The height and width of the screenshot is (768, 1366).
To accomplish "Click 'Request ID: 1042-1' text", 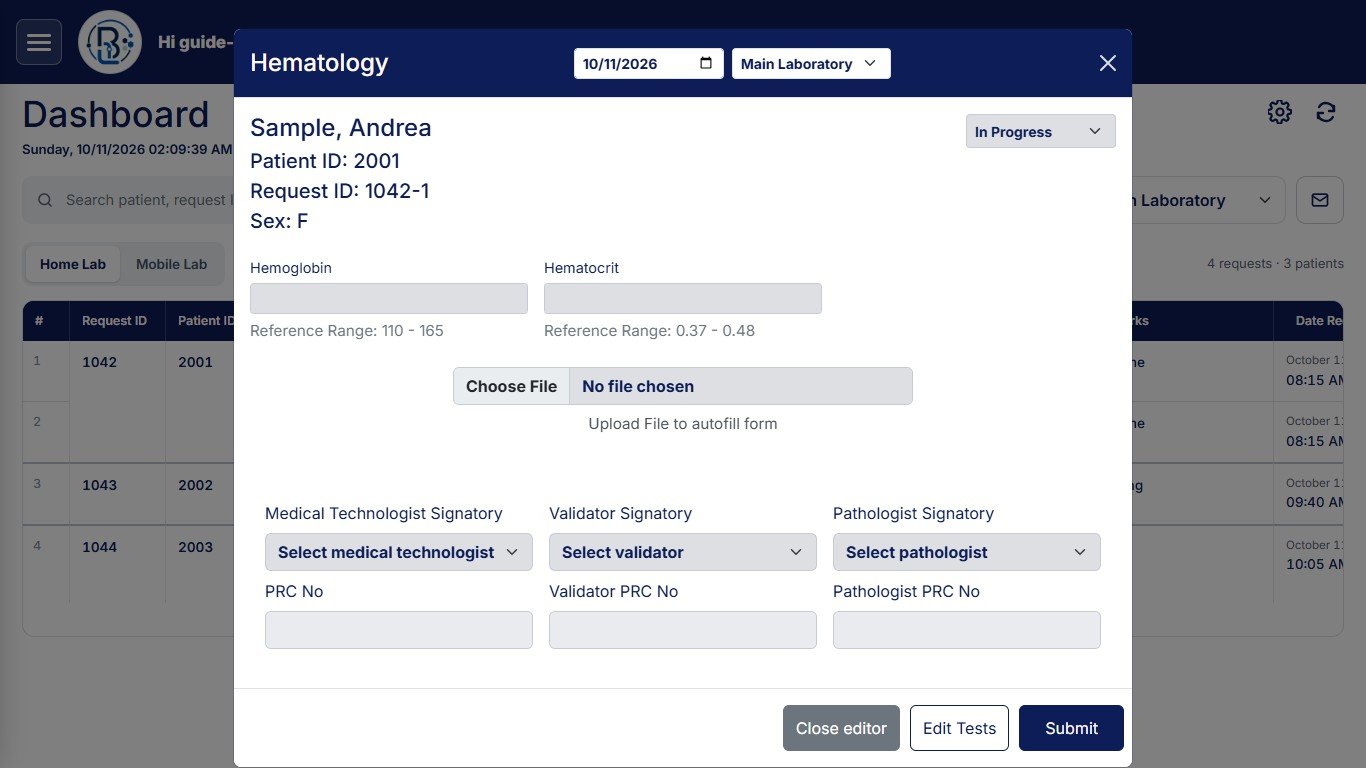I will pyautogui.click(x=340, y=191).
